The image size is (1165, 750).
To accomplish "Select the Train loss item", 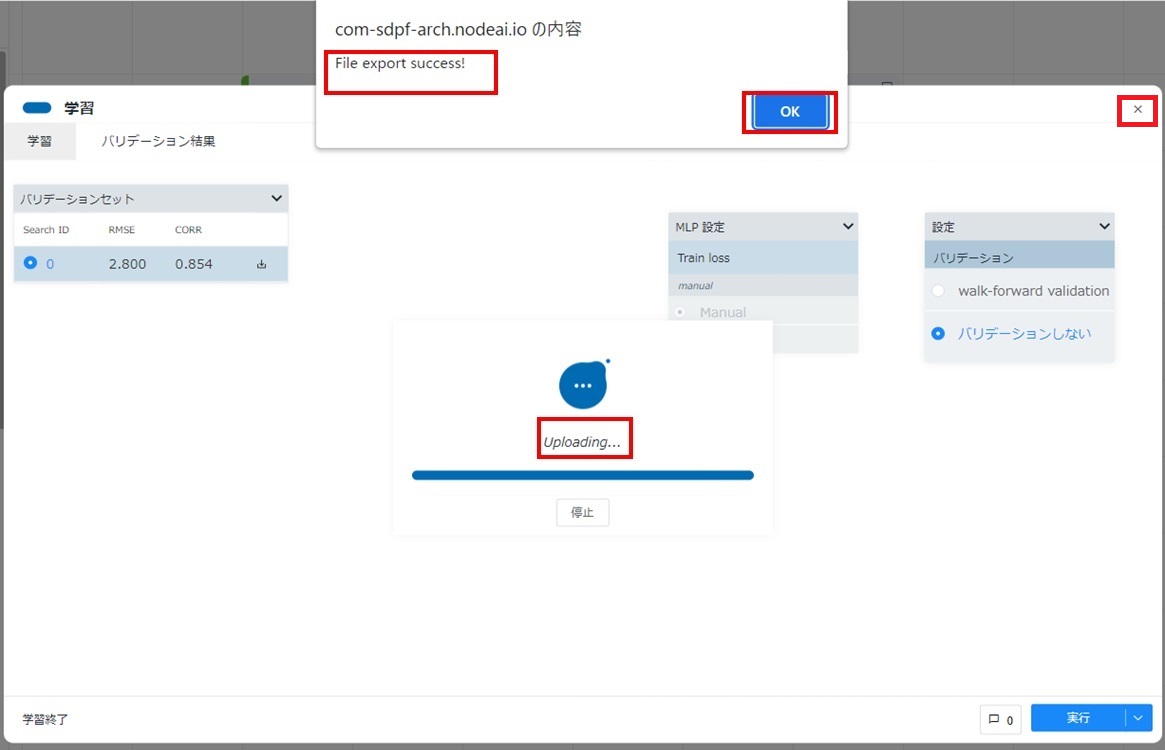I will [x=763, y=258].
